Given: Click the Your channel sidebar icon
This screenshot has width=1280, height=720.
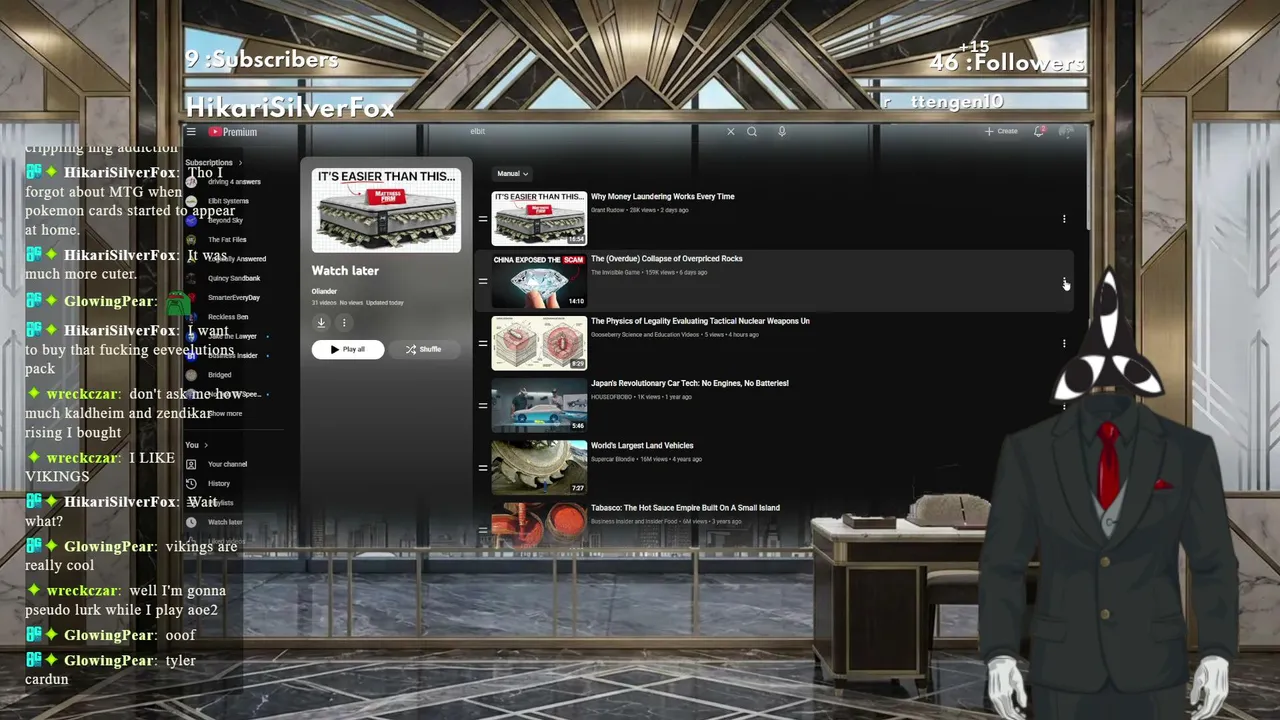Looking at the screenshot, I should coord(191,464).
